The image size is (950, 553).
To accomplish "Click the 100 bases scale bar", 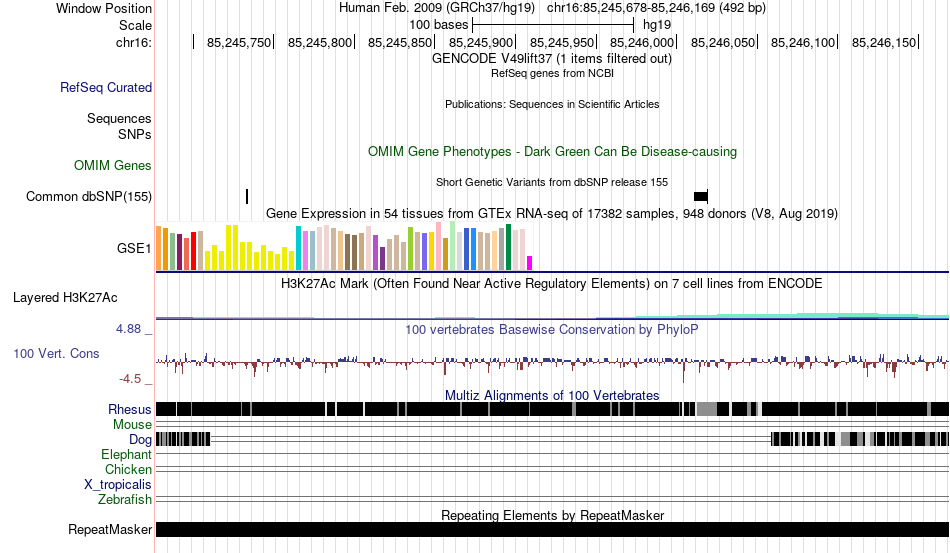I will (553, 25).
